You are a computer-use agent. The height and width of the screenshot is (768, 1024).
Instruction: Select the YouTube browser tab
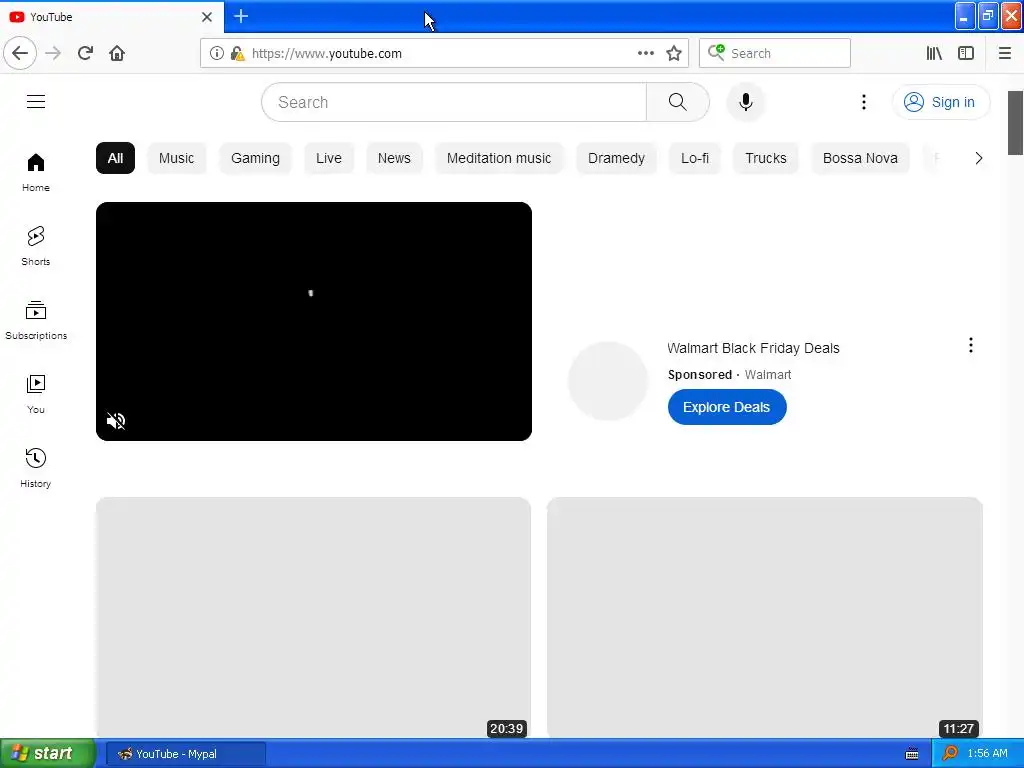click(x=111, y=17)
